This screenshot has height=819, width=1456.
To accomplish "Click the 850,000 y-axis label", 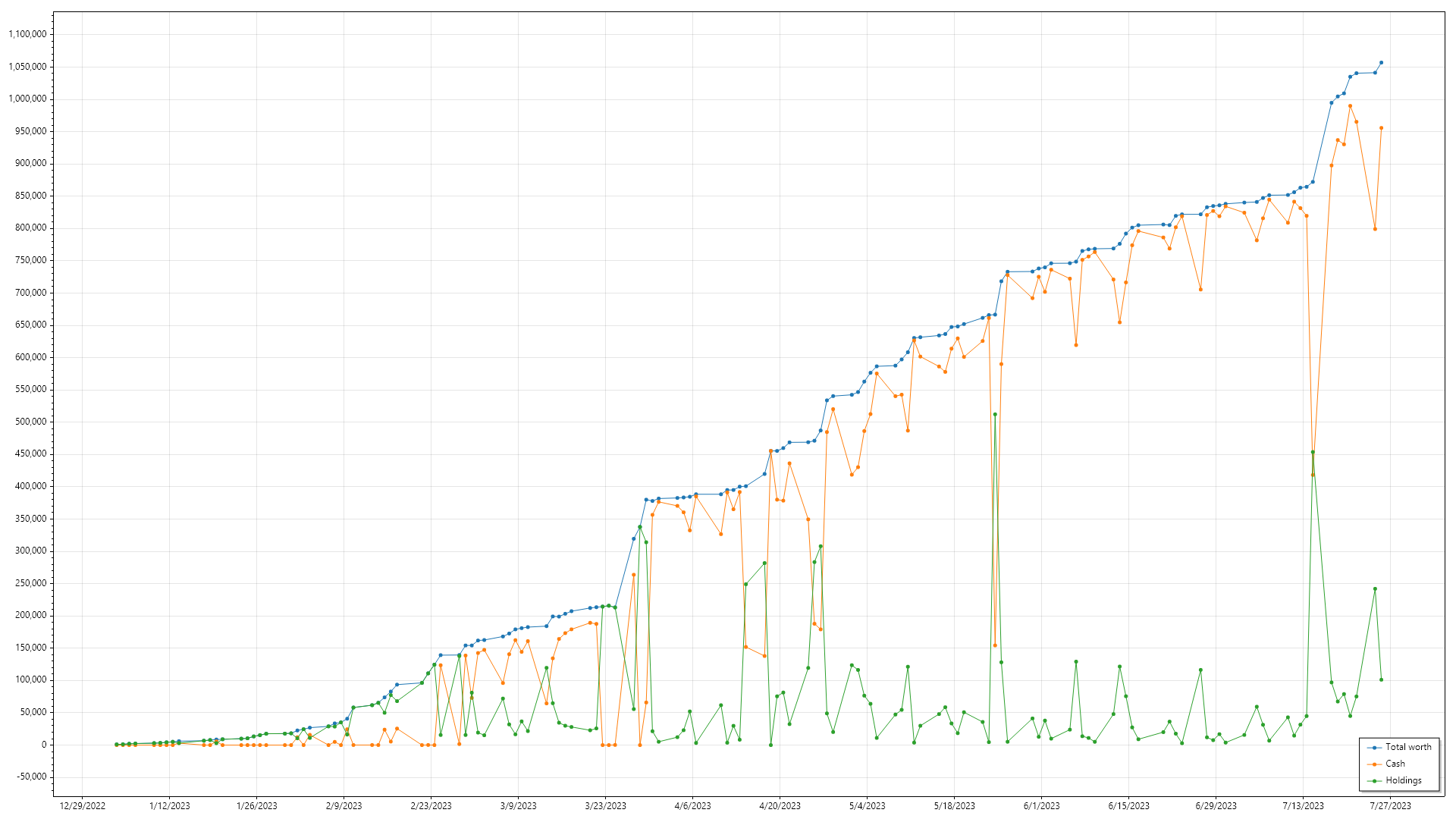I will pos(30,196).
